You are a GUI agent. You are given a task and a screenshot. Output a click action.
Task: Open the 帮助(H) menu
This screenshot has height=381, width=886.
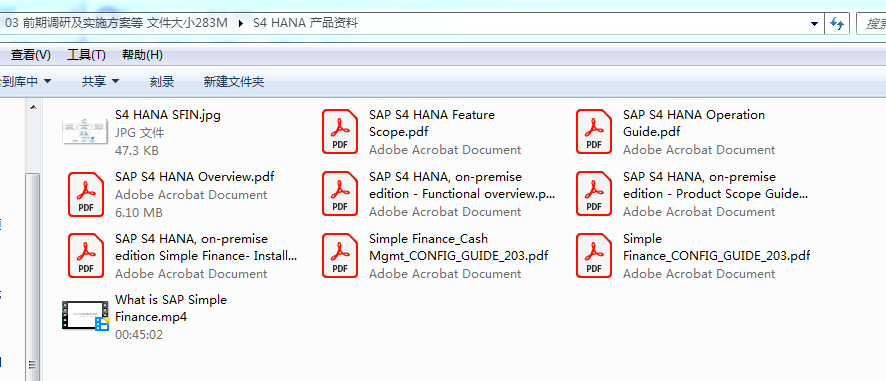coord(142,55)
